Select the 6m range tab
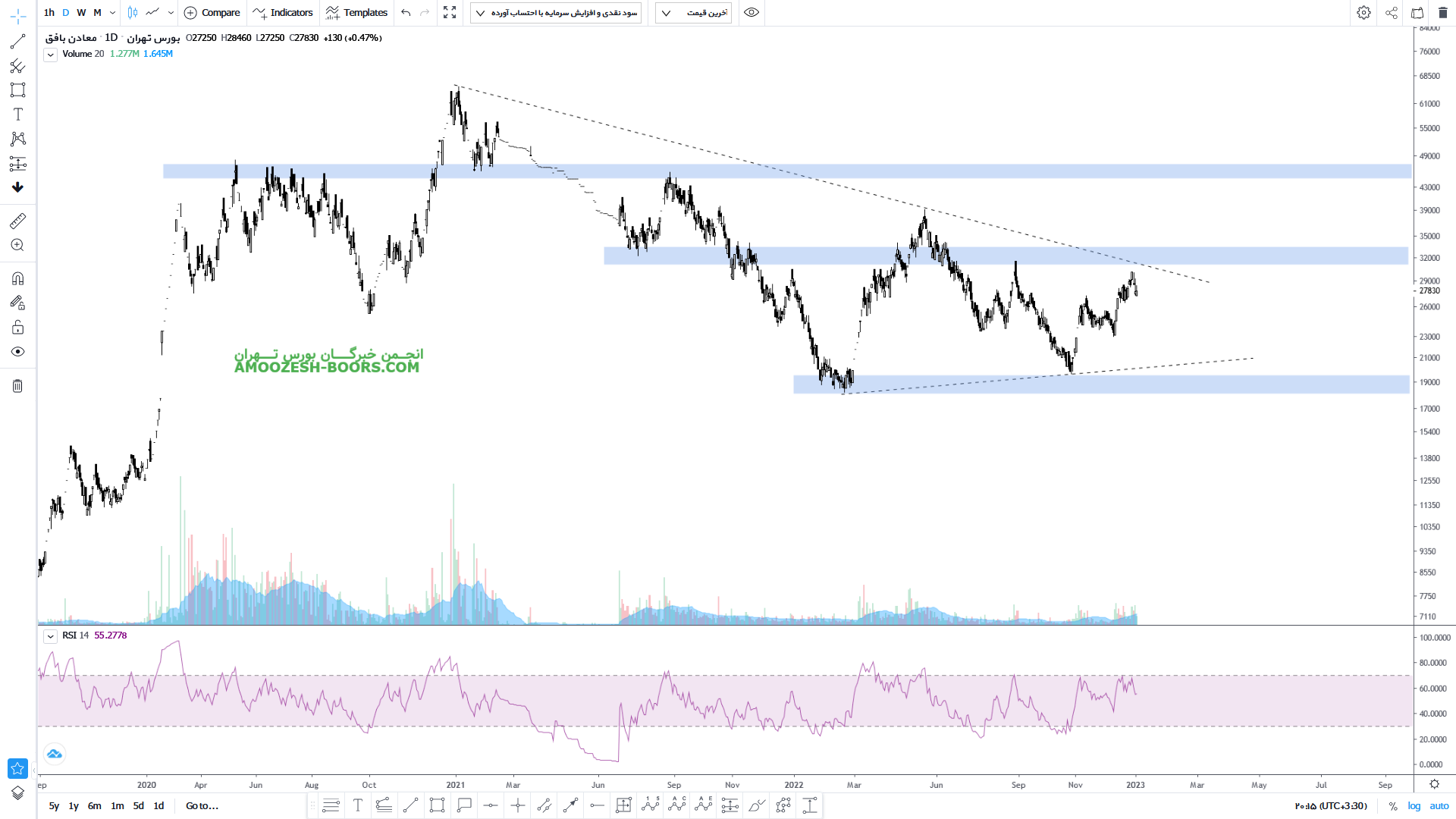 pos(94,806)
